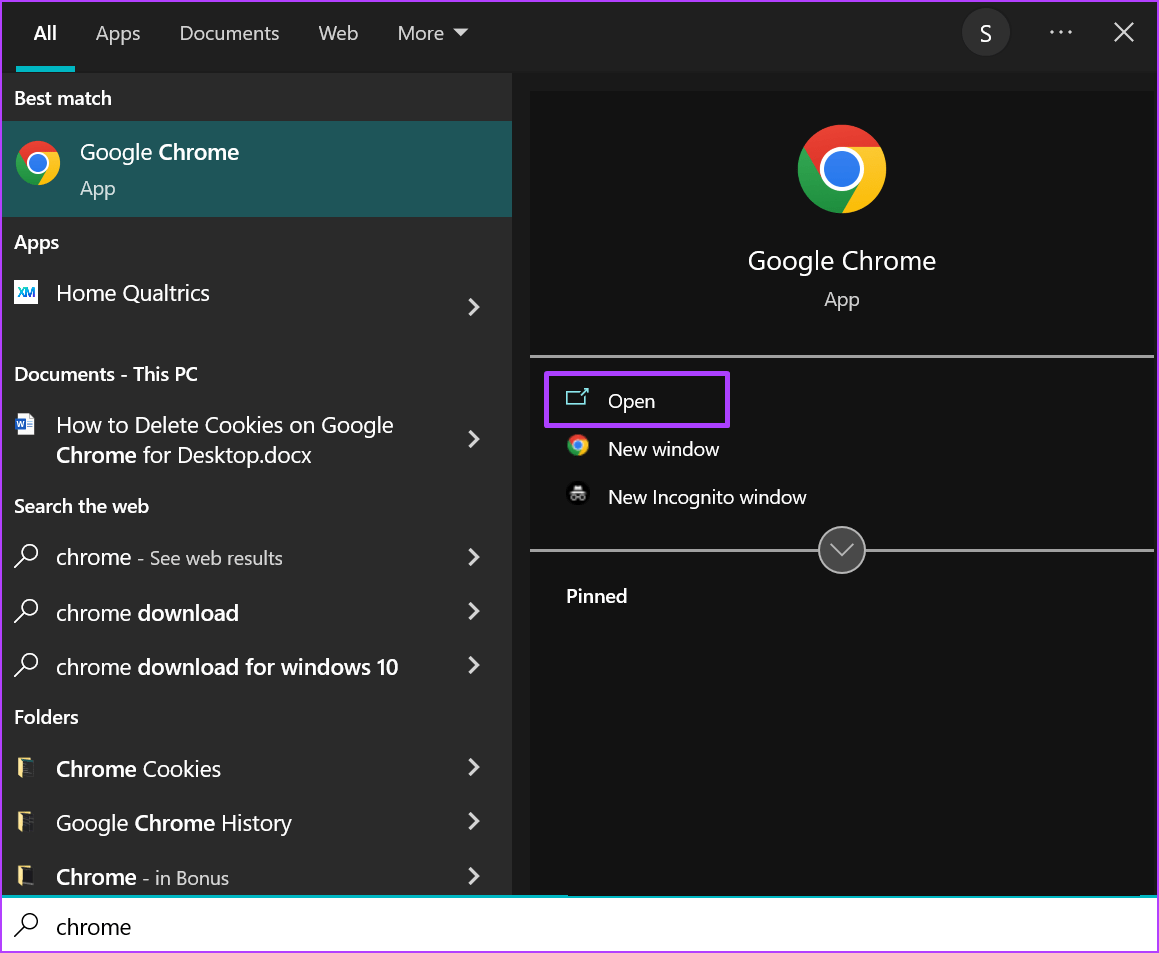This screenshot has height=953, width=1159.
Task: Click the circular down-arrow to show more actions
Action: tap(841, 549)
